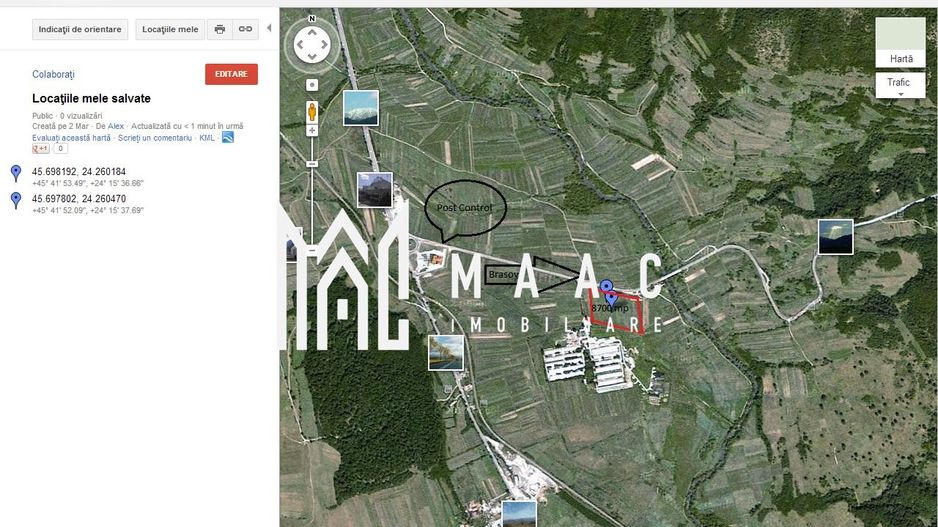Image resolution: width=938 pixels, height=527 pixels.
Task: Open dark hill photo thumbnail at right
Action: [x=835, y=237]
